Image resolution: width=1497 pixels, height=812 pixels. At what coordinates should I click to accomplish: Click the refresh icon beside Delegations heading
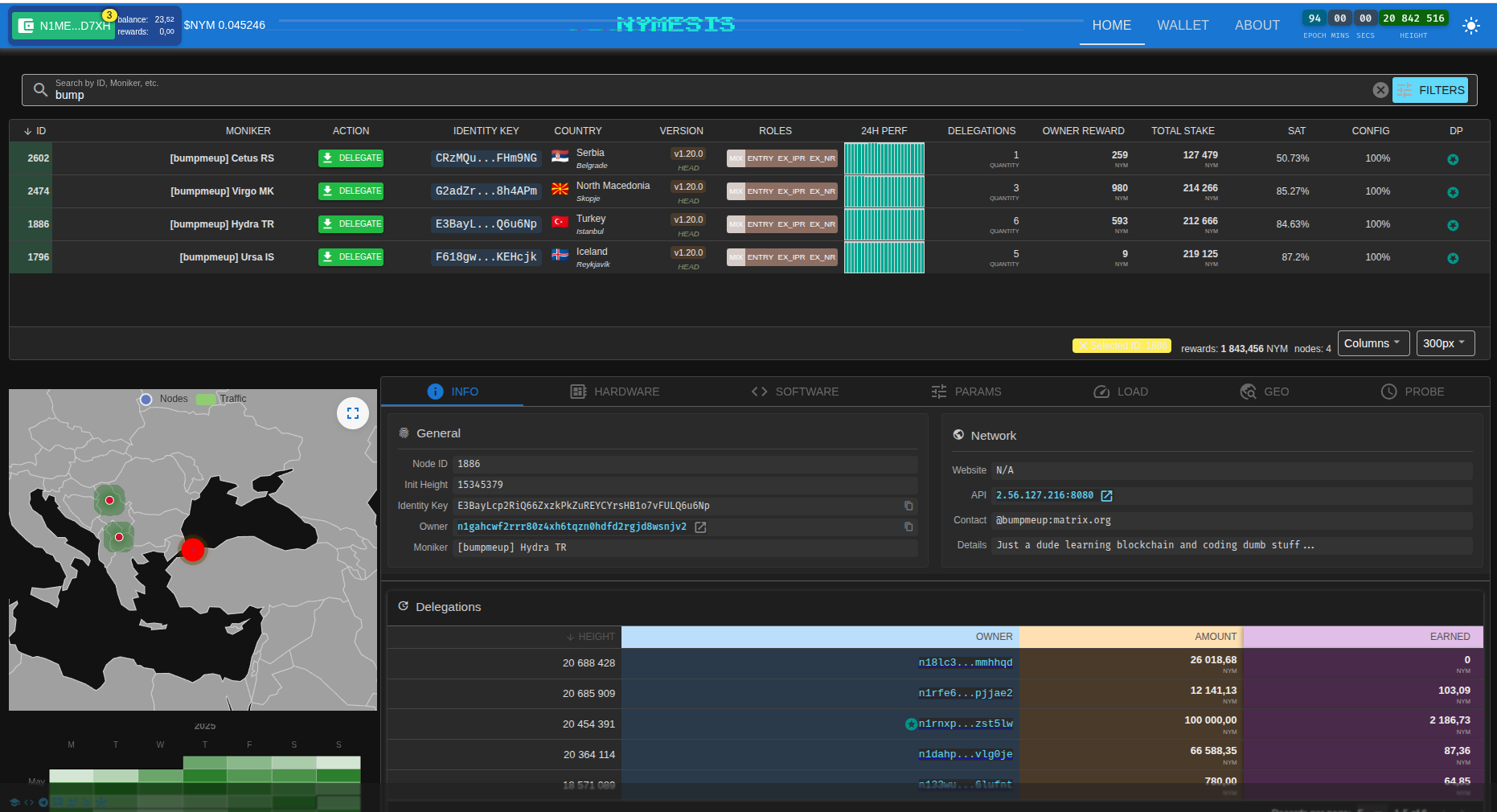pyautogui.click(x=404, y=606)
